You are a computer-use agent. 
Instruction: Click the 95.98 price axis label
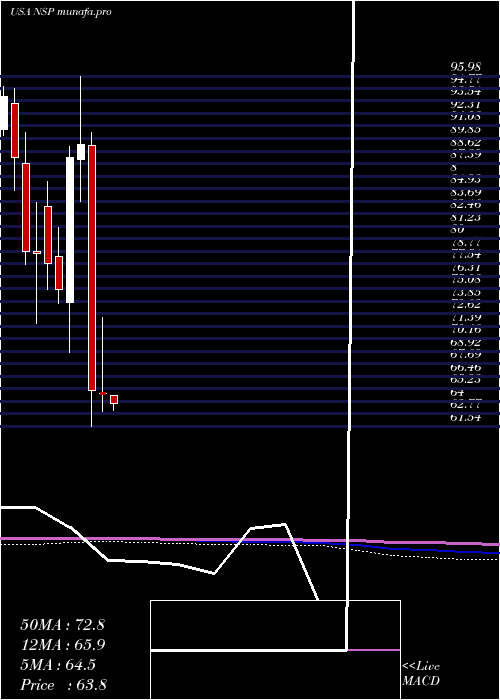click(x=466, y=67)
